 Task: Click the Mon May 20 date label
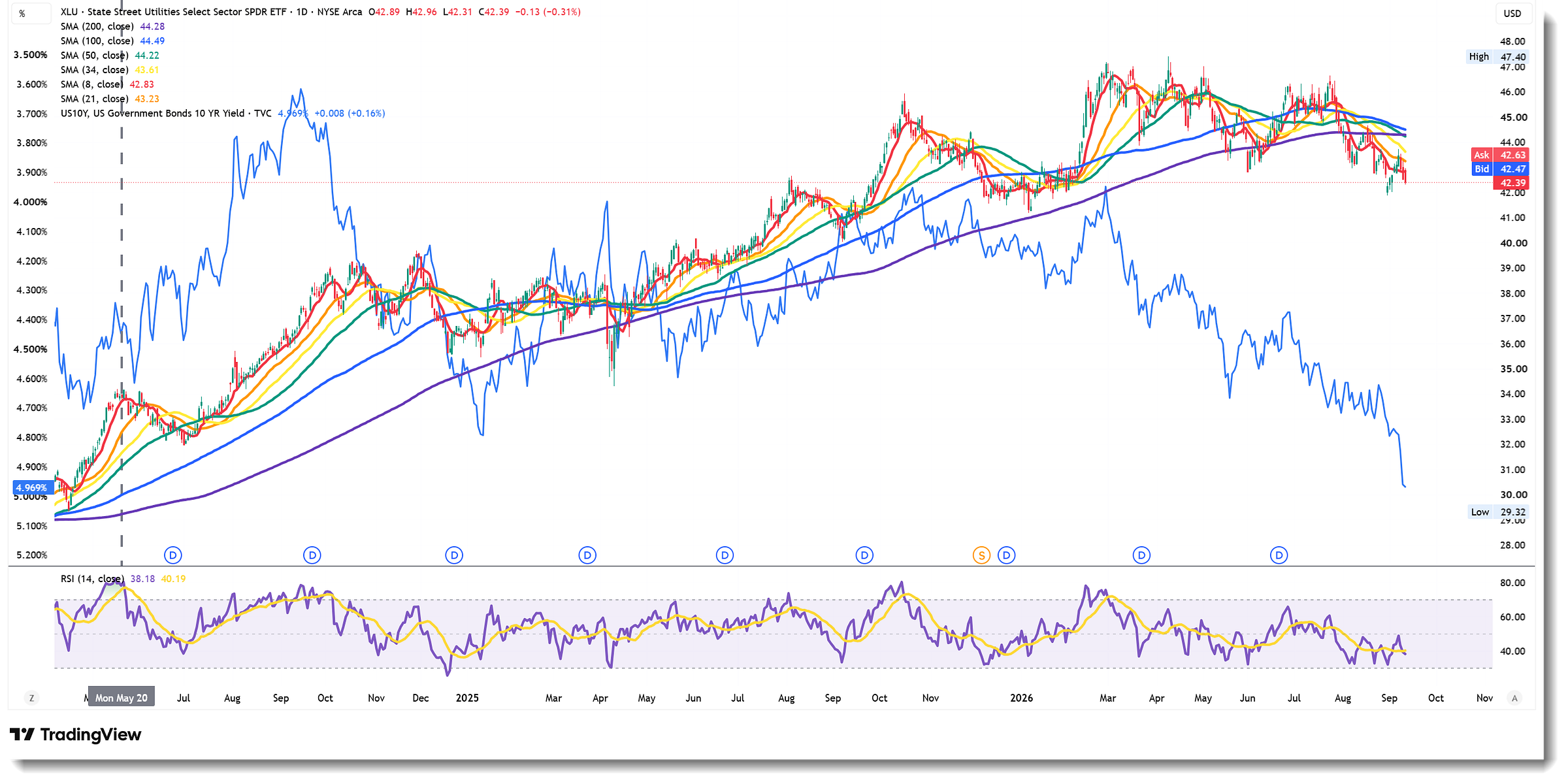tap(122, 698)
